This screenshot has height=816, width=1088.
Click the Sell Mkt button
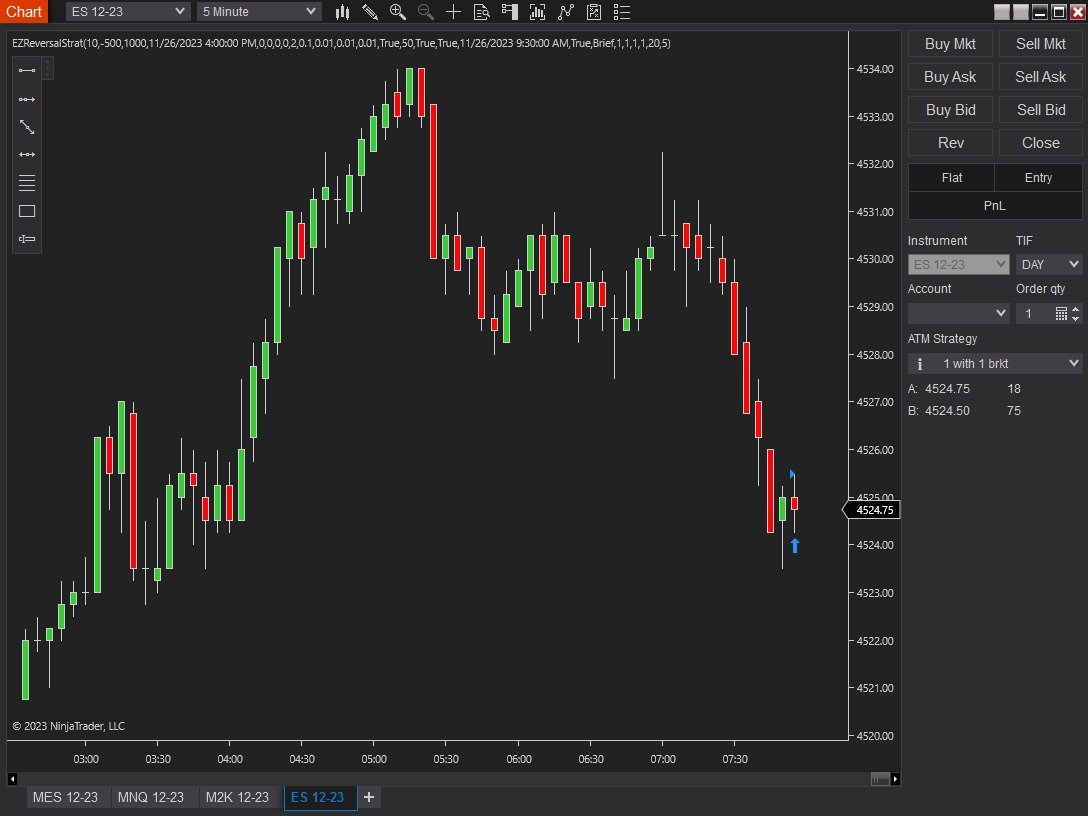(x=1040, y=44)
